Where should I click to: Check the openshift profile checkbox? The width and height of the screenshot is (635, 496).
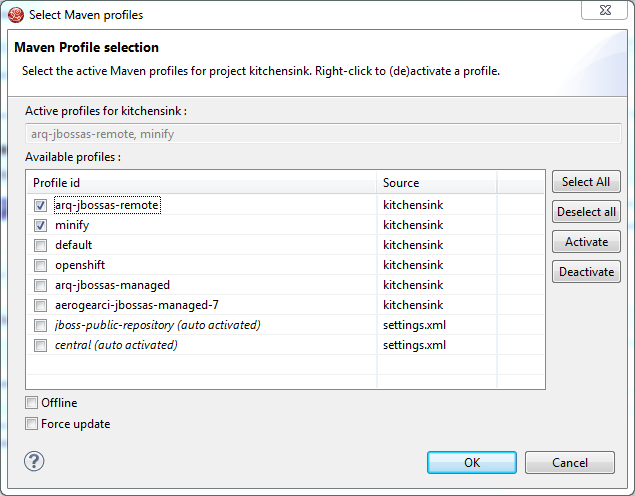41,265
